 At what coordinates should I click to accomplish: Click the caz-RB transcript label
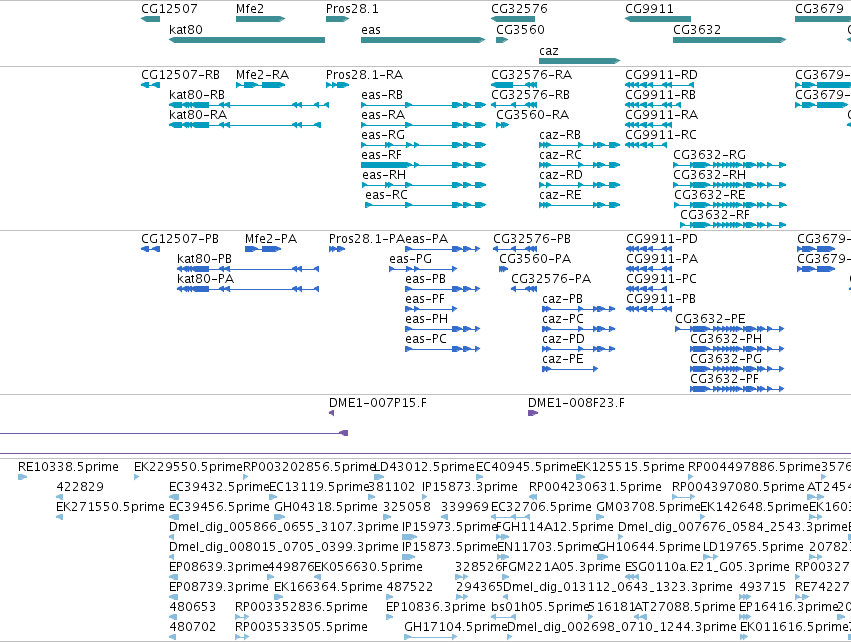click(x=560, y=135)
